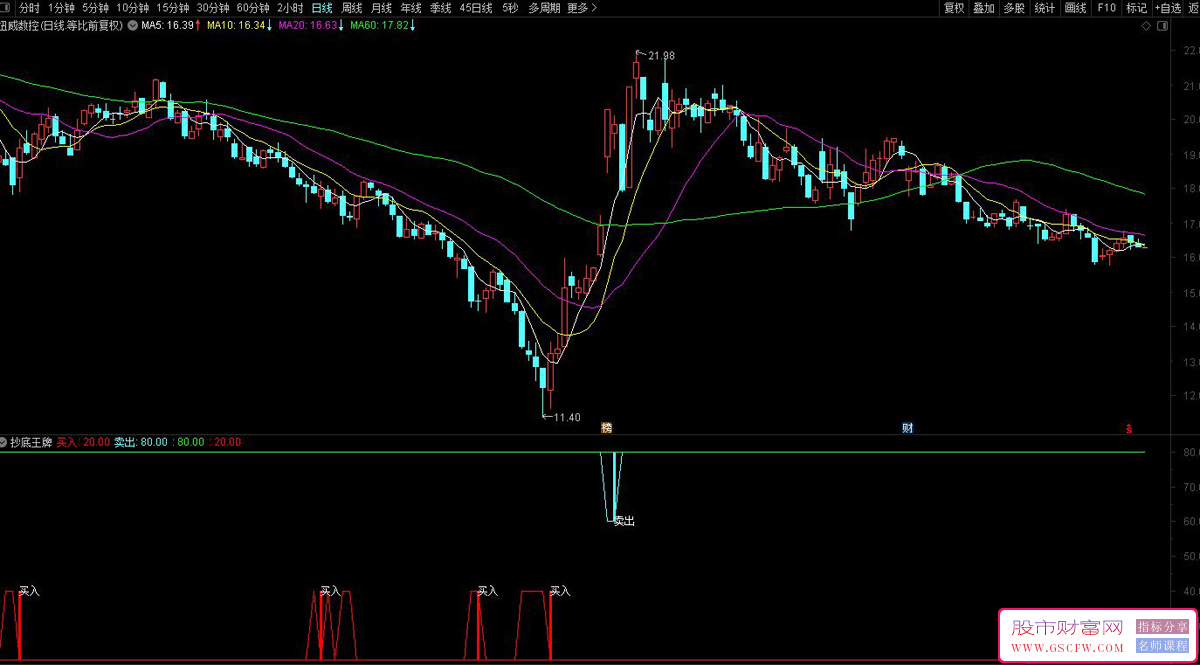Select the 60分钟 period tab
This screenshot has width=1200, height=665.
253,8
